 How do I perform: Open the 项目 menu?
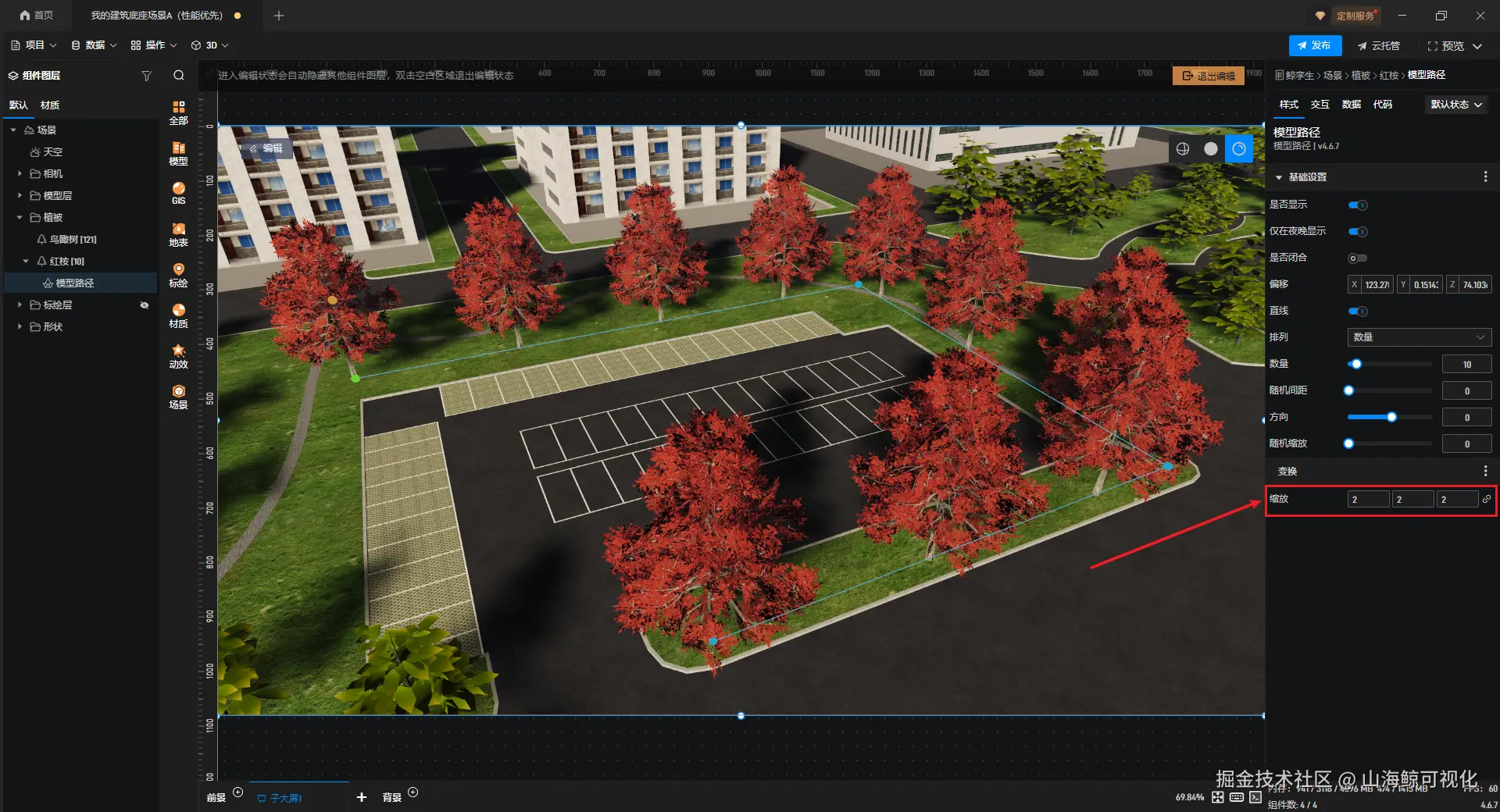(x=34, y=45)
